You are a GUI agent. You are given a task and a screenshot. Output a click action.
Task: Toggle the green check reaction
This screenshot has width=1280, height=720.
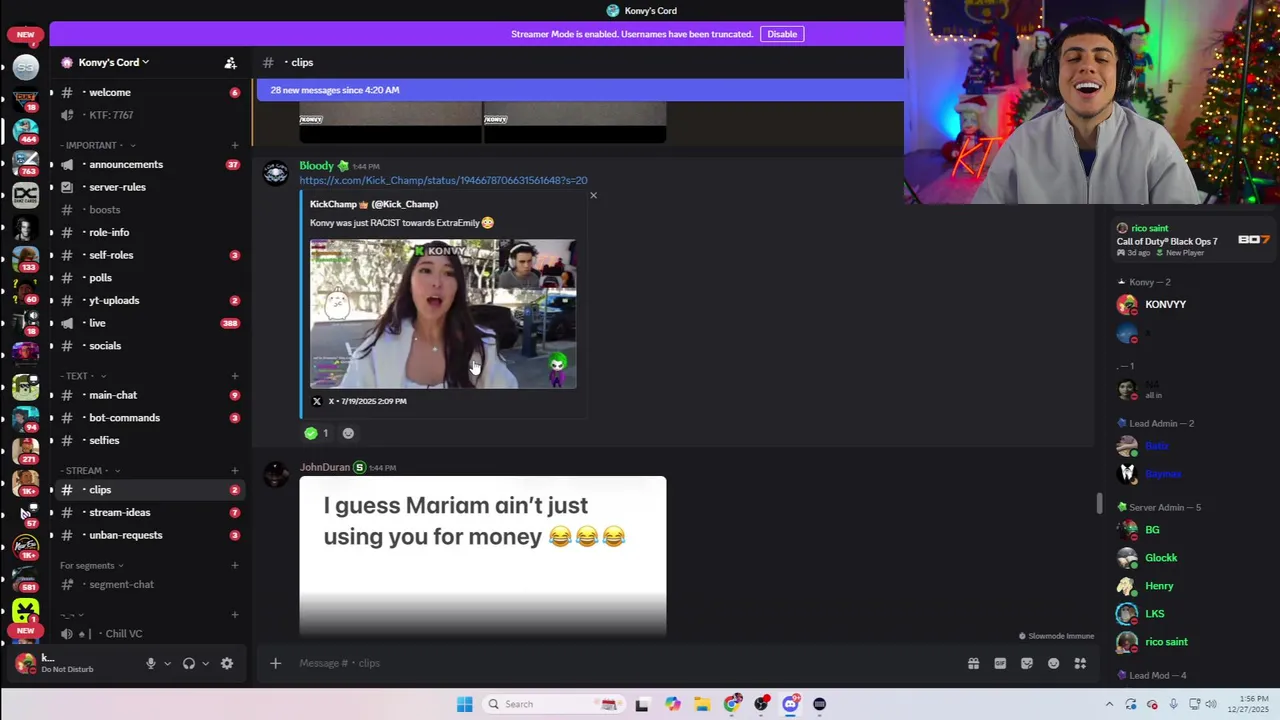coord(317,433)
